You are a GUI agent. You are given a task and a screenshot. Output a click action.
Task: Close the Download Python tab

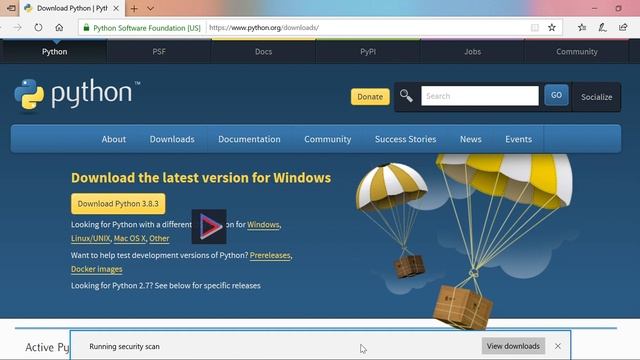(116, 8)
